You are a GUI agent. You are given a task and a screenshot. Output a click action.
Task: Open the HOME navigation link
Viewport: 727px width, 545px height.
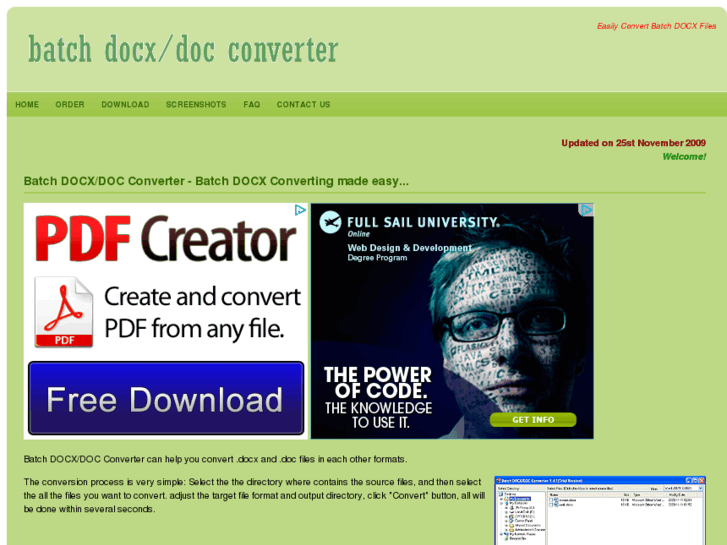click(x=27, y=104)
